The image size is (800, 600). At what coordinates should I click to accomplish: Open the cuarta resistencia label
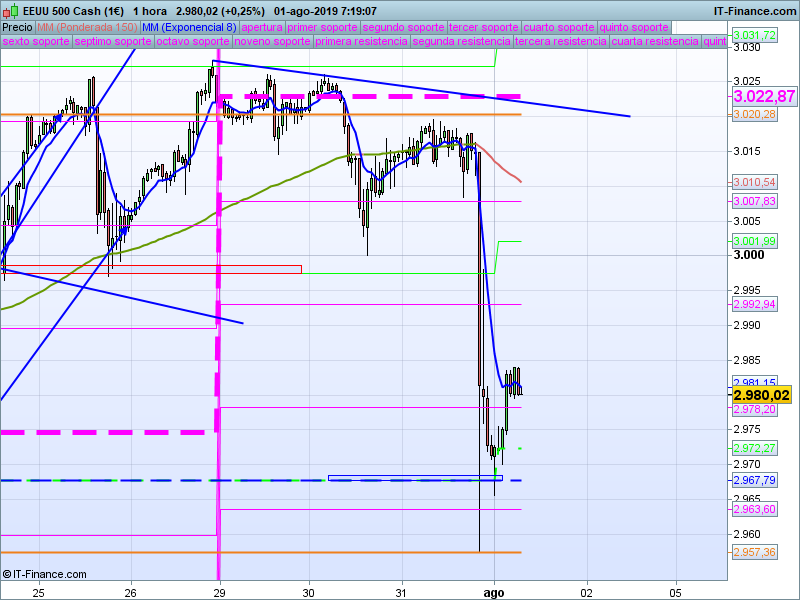(x=655, y=41)
